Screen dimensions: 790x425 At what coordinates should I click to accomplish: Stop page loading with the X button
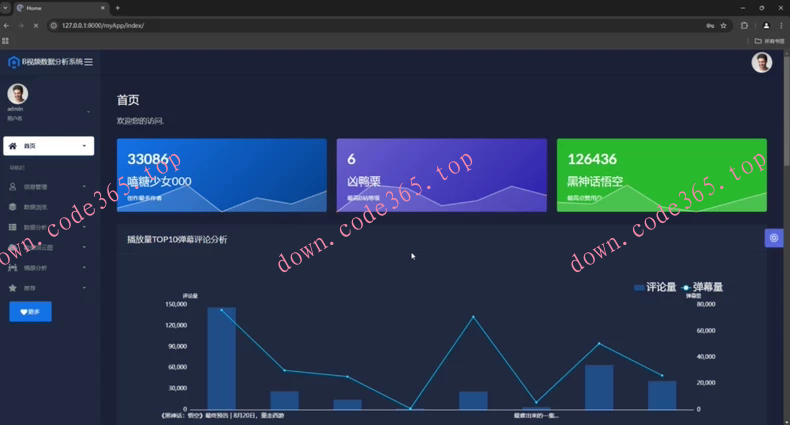[35, 25]
